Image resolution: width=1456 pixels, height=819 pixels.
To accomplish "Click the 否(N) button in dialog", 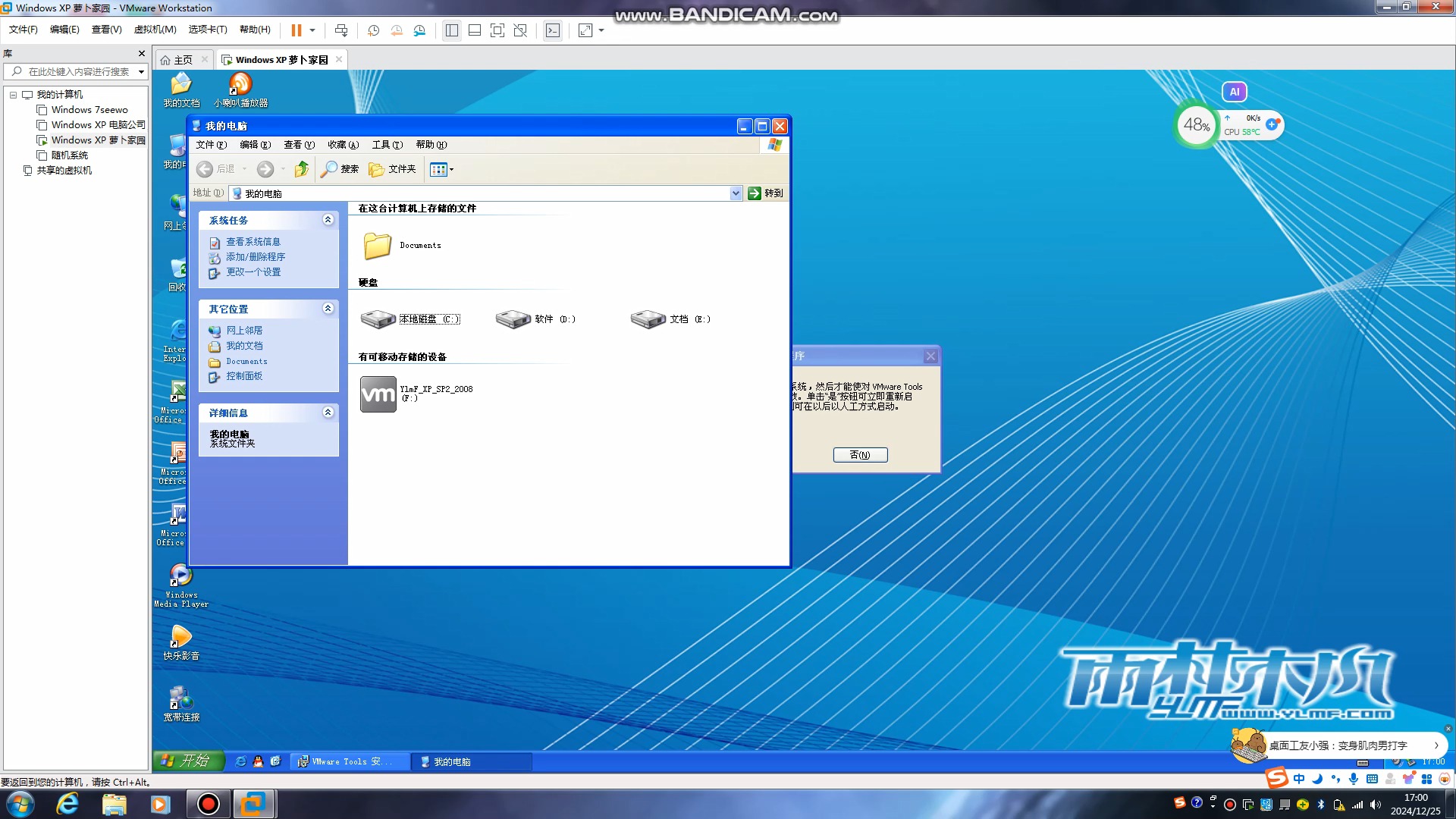I will (859, 455).
